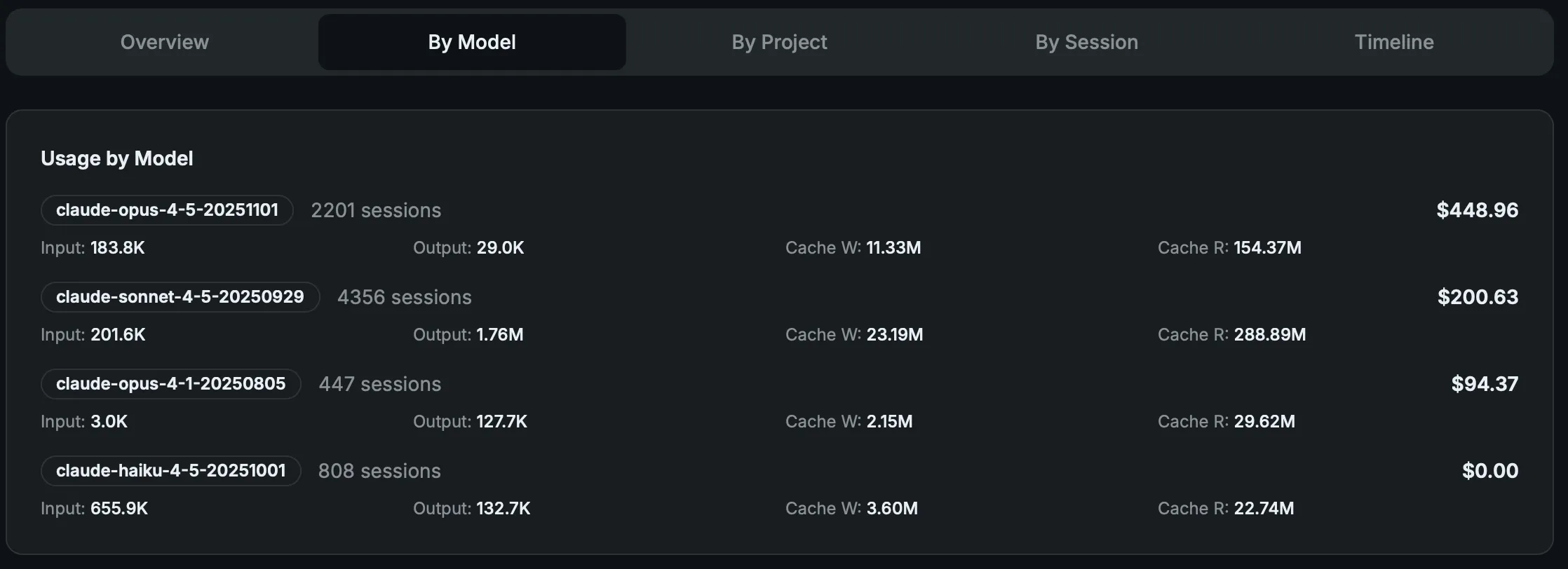Open the By Project tab
1568x569 pixels.
tap(779, 42)
